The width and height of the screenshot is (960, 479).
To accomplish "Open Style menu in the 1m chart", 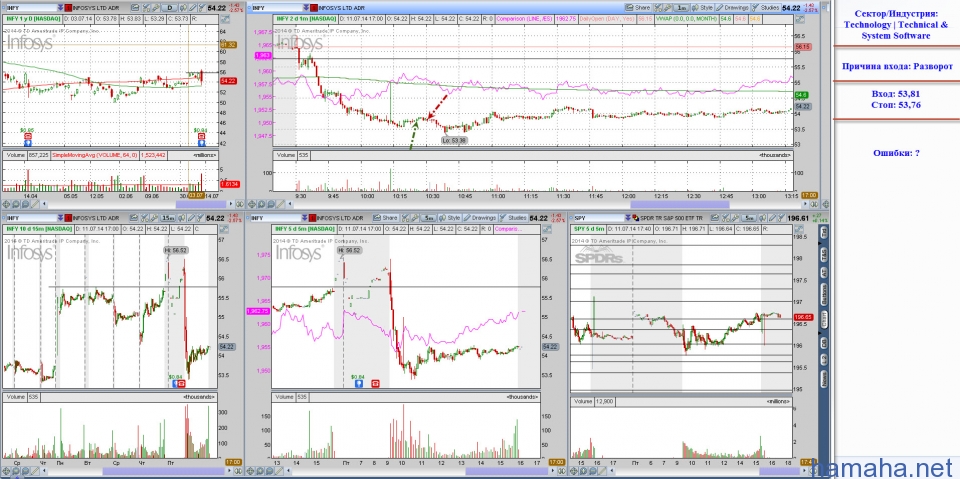I will pyautogui.click(x=702, y=7).
